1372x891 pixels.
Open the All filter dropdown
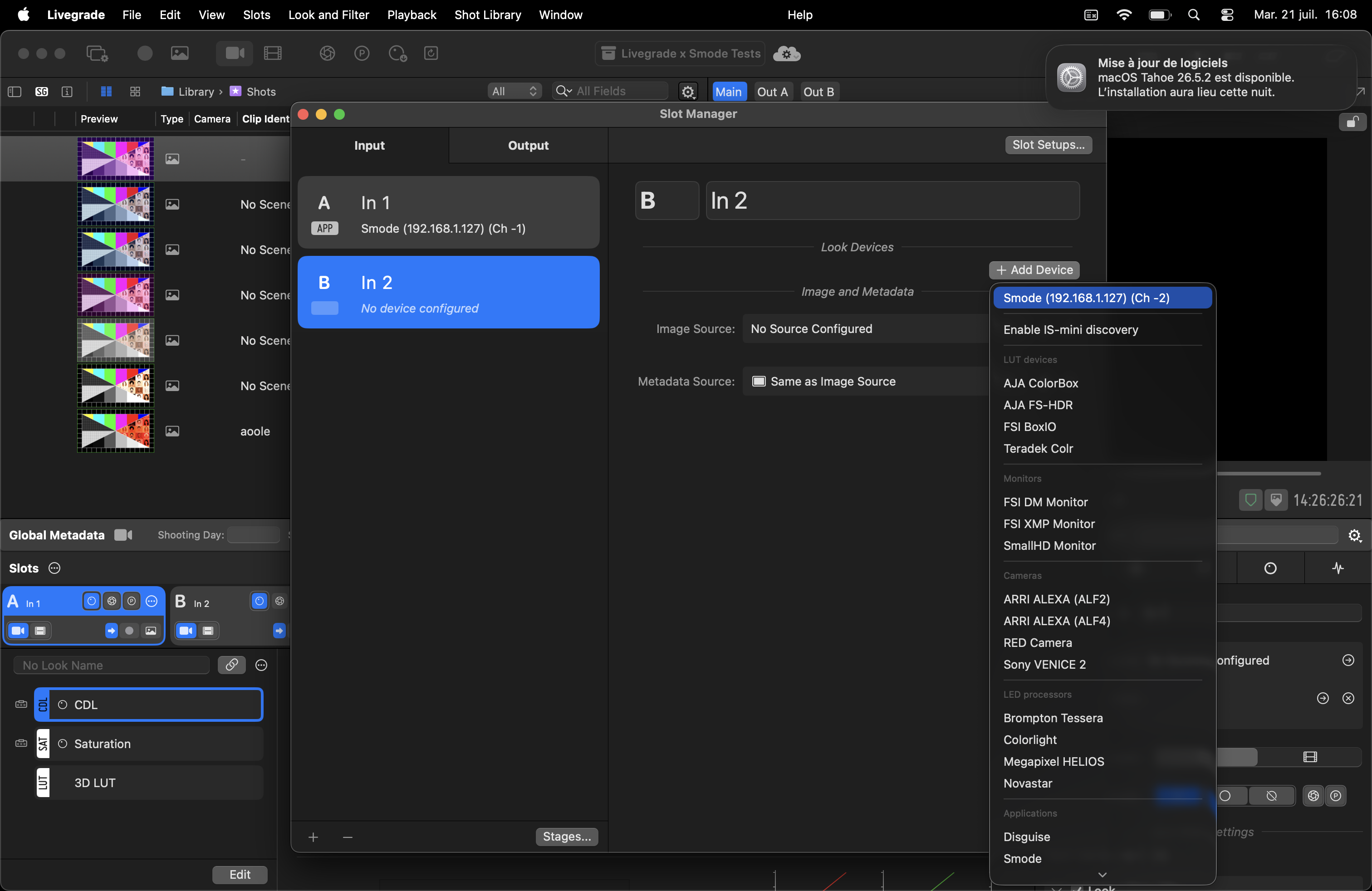(514, 91)
